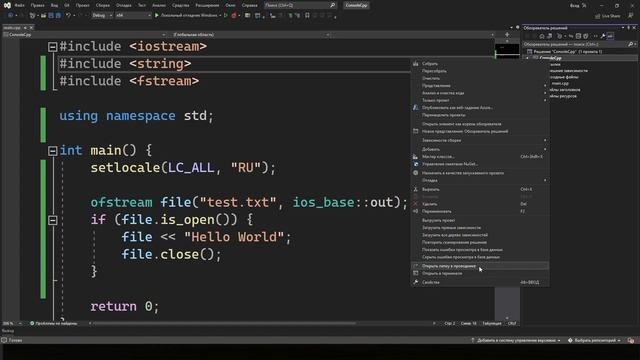Viewport: 640px width, 360px height.
Task: Open the "Отладка" menu in menu bar
Action: (x=124, y=5)
